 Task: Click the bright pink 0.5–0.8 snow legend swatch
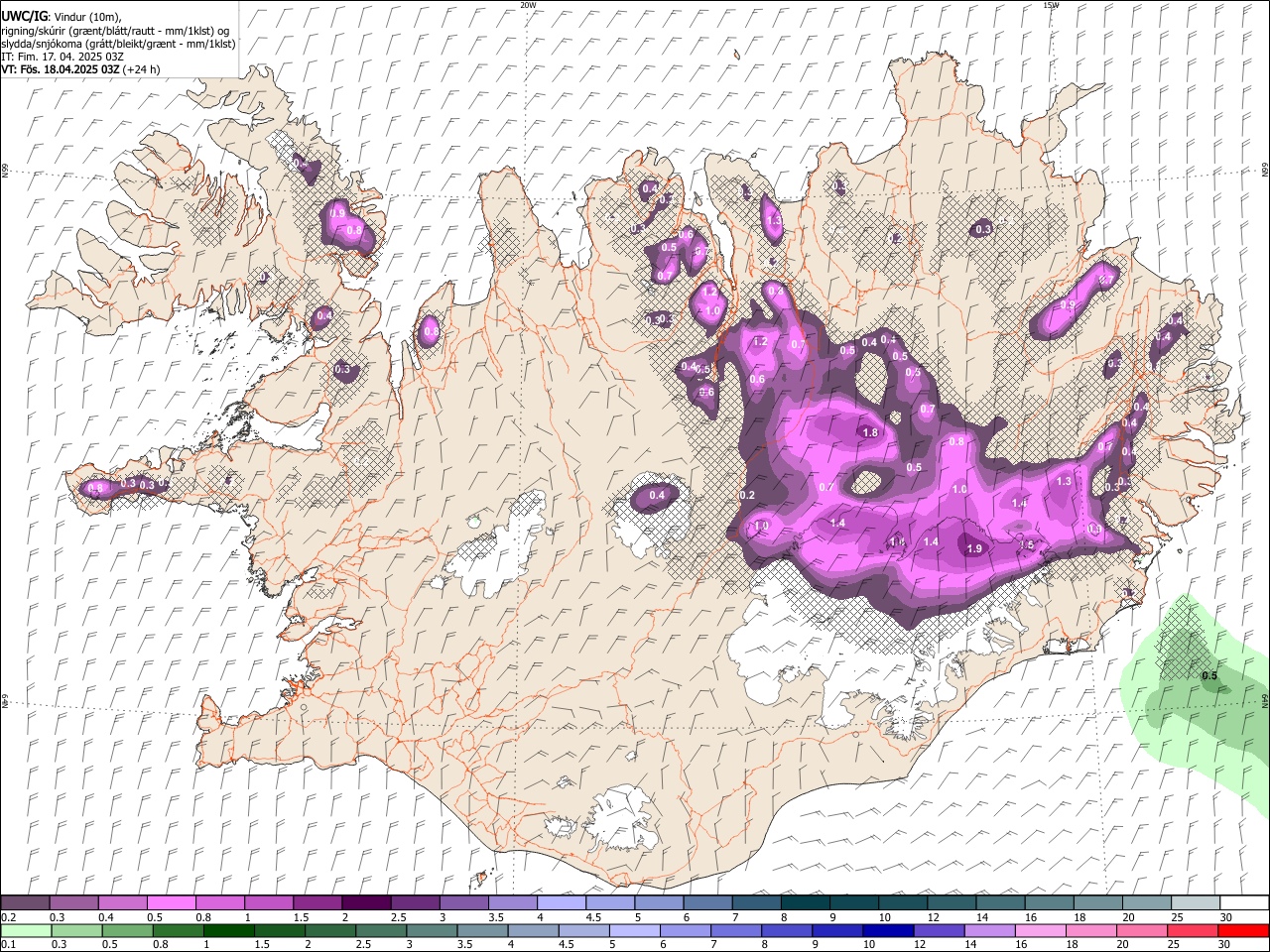pyautogui.click(x=171, y=903)
